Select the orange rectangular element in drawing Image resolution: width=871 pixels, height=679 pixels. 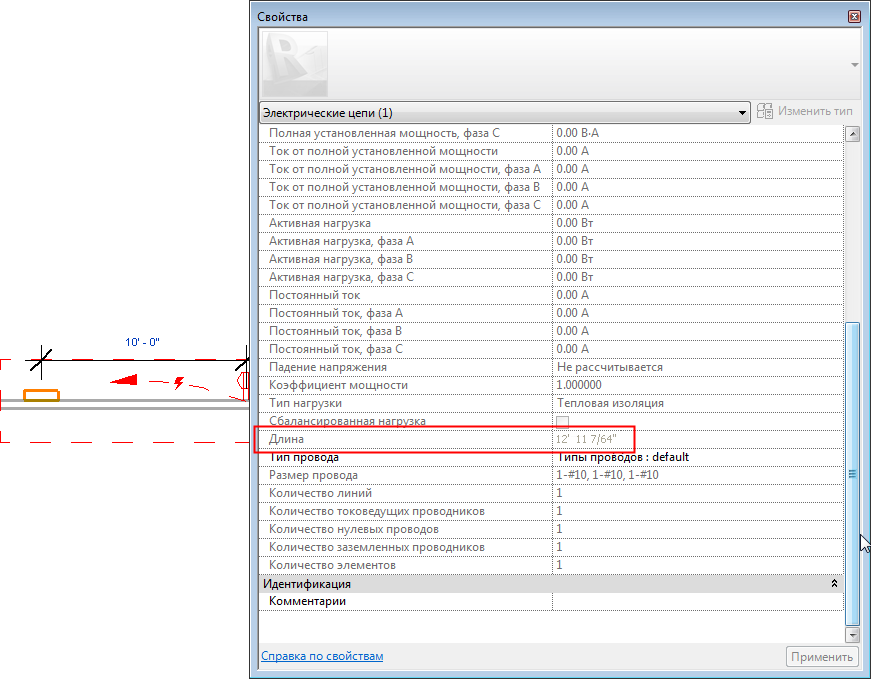click(x=41, y=395)
